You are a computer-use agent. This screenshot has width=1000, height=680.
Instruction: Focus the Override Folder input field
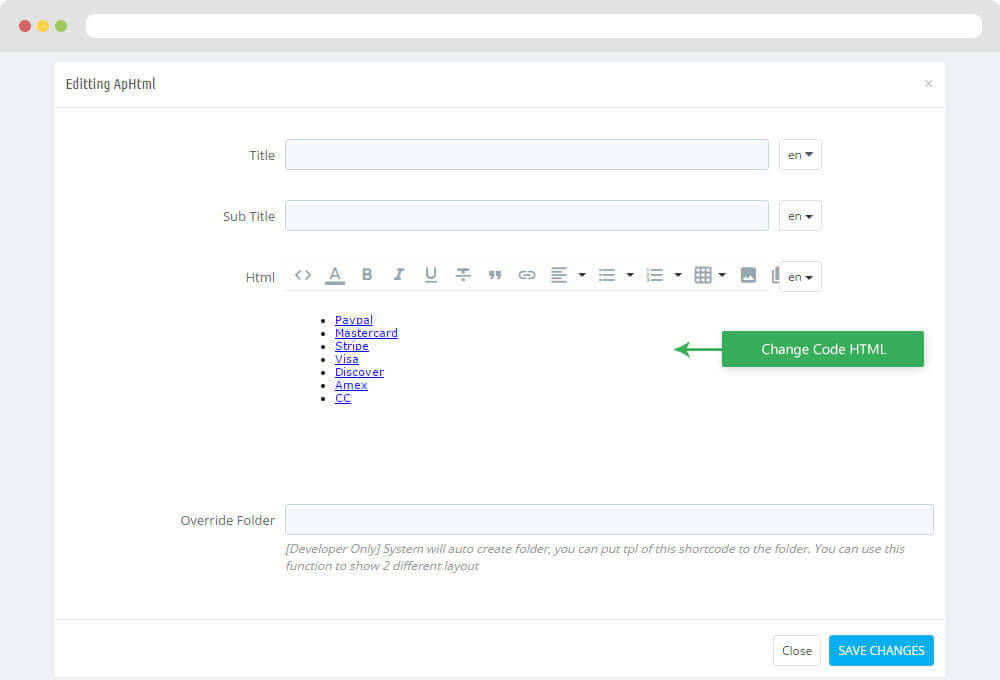point(609,520)
